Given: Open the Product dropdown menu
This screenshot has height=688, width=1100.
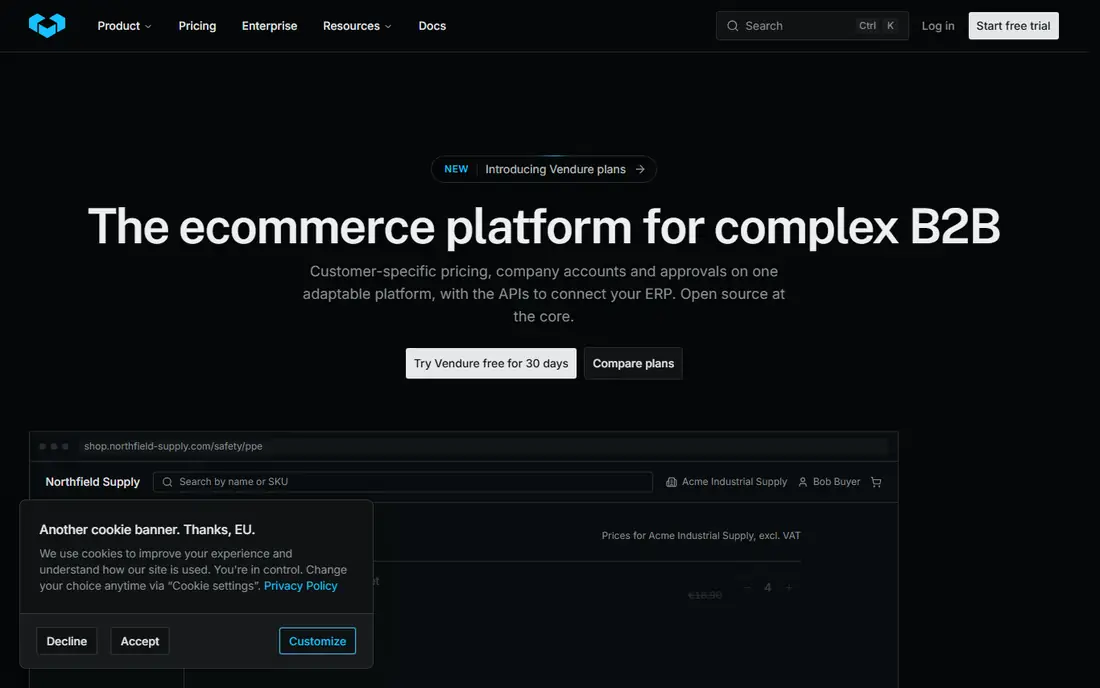Looking at the screenshot, I should pyautogui.click(x=124, y=26).
